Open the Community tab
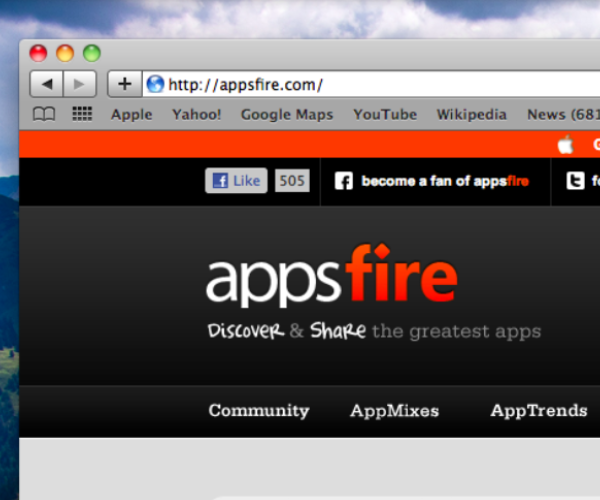600x500 pixels. (x=259, y=410)
